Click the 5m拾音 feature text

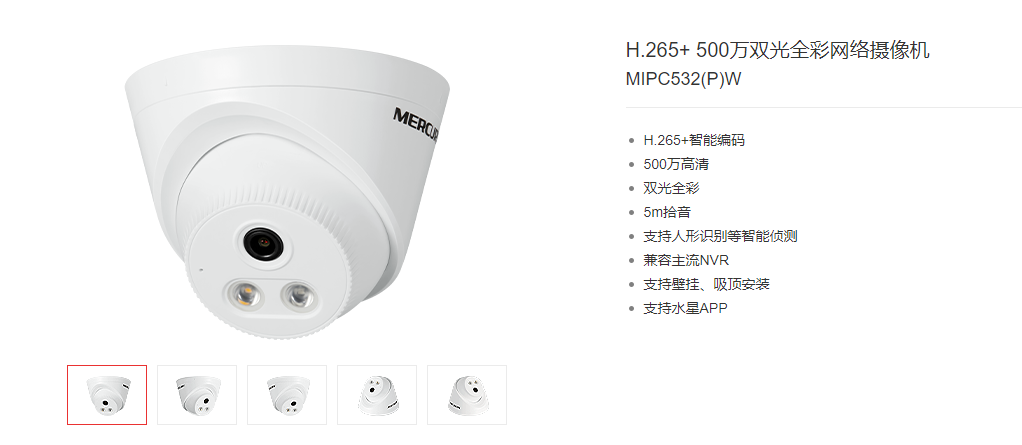pos(667,212)
